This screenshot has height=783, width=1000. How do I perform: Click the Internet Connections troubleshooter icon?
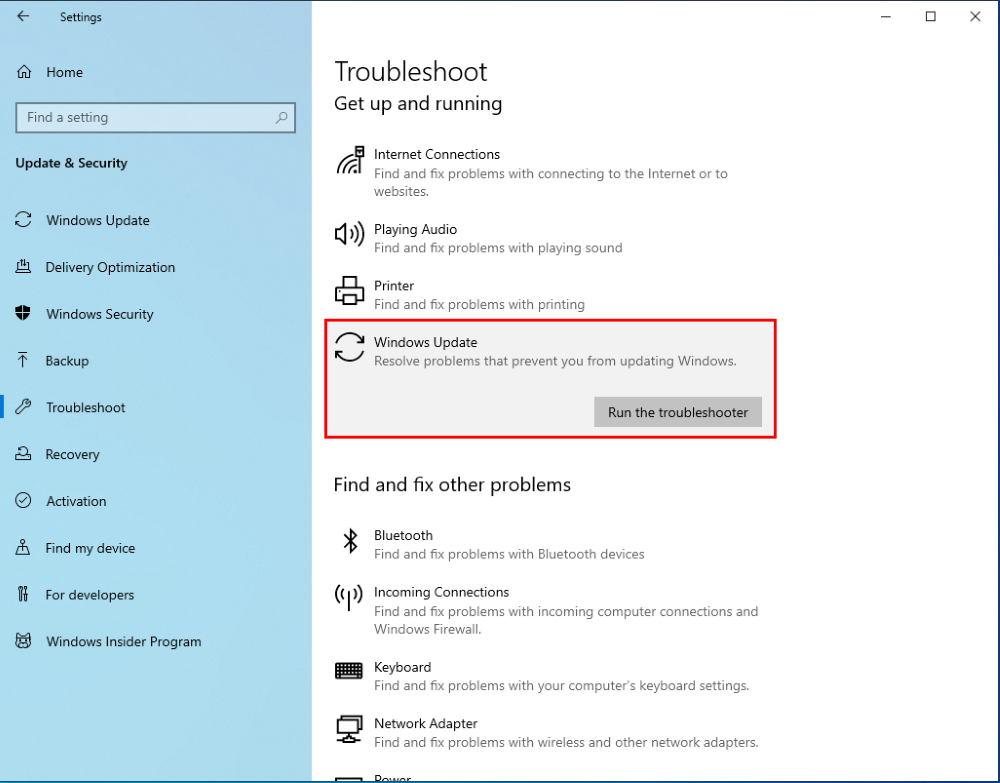pos(349,161)
